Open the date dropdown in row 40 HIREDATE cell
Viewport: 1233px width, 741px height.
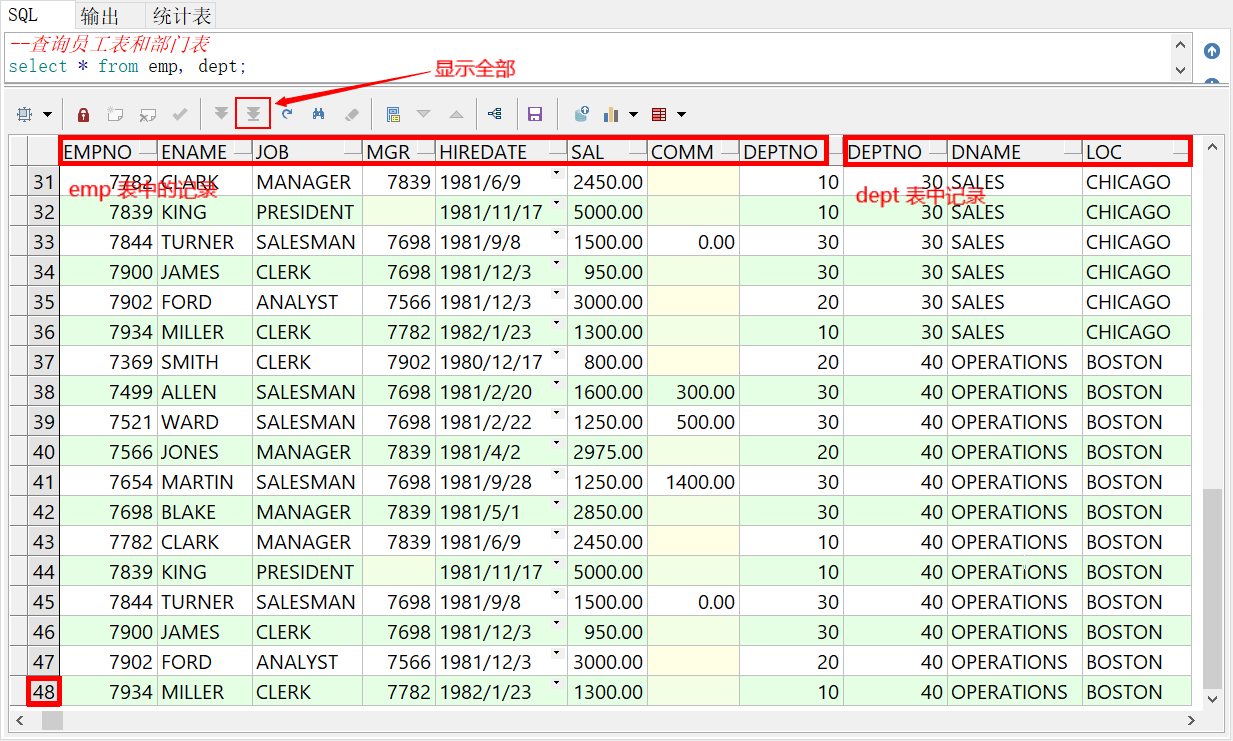556,444
